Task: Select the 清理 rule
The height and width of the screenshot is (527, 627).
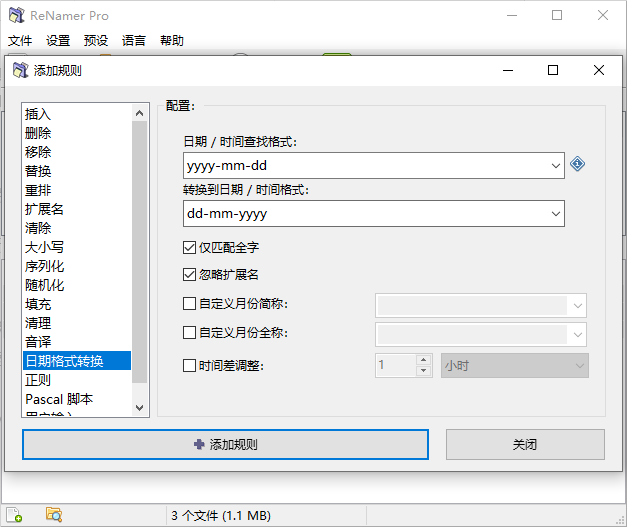Action: click(x=77, y=323)
